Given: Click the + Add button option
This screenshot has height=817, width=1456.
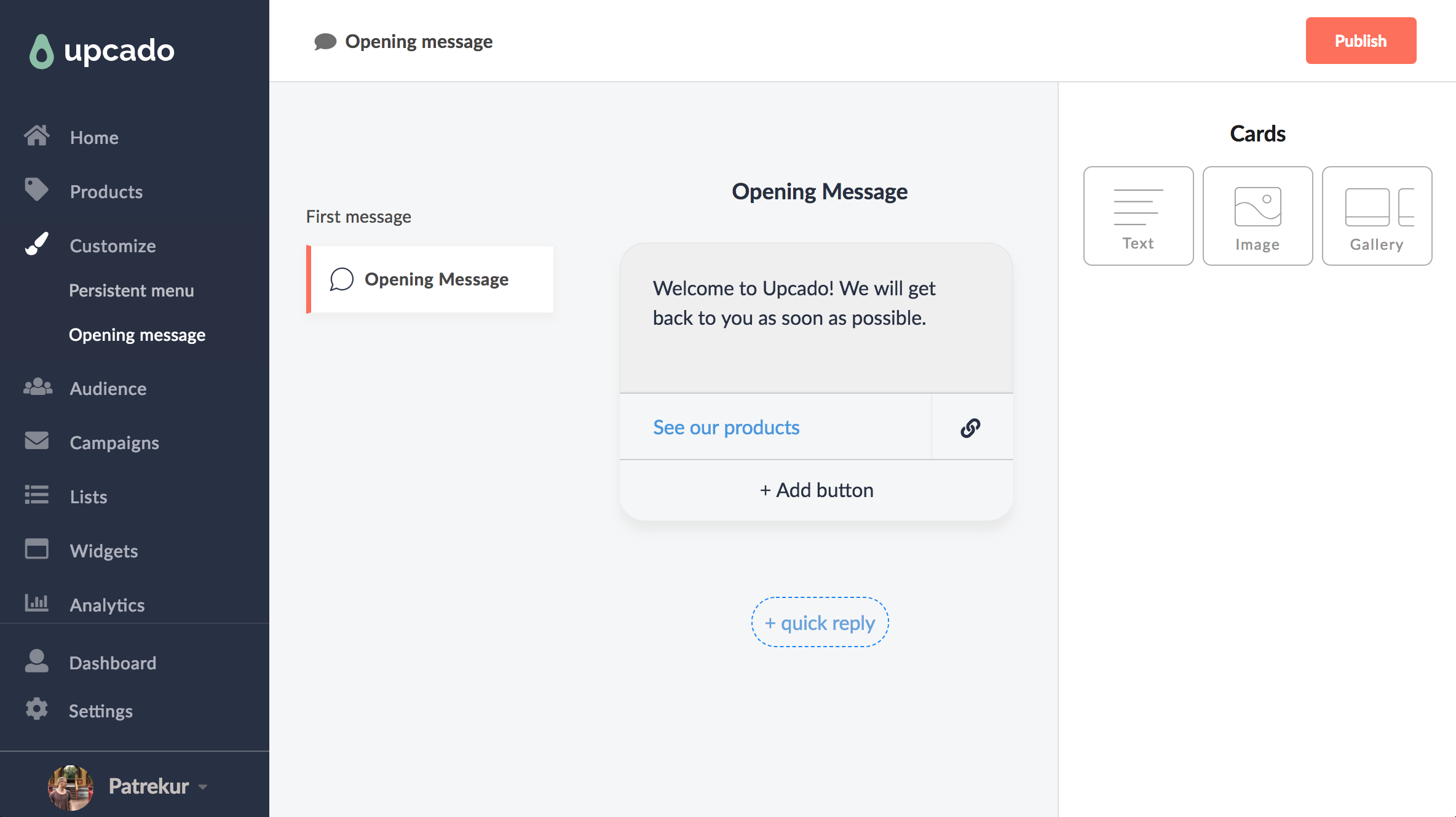Looking at the screenshot, I should [x=817, y=490].
